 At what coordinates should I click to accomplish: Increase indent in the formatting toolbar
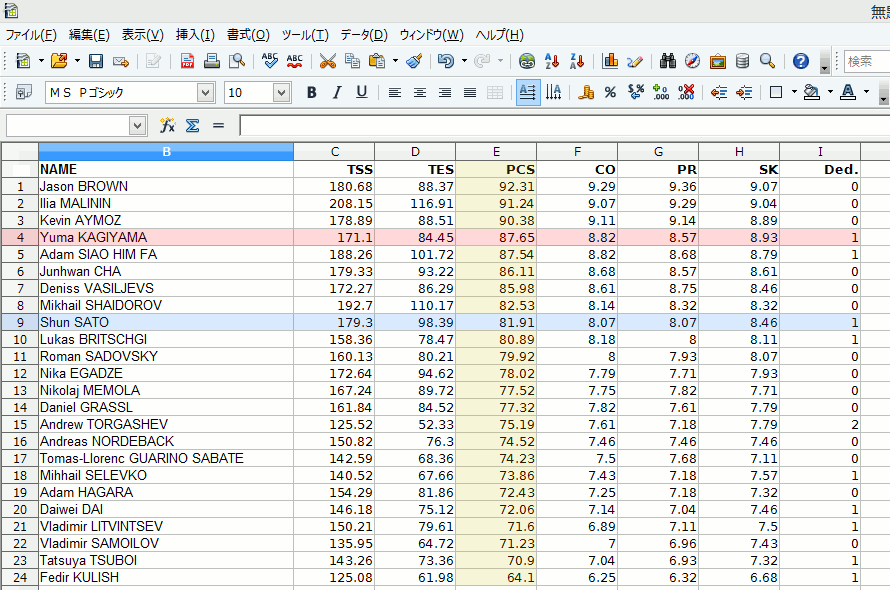(x=744, y=92)
